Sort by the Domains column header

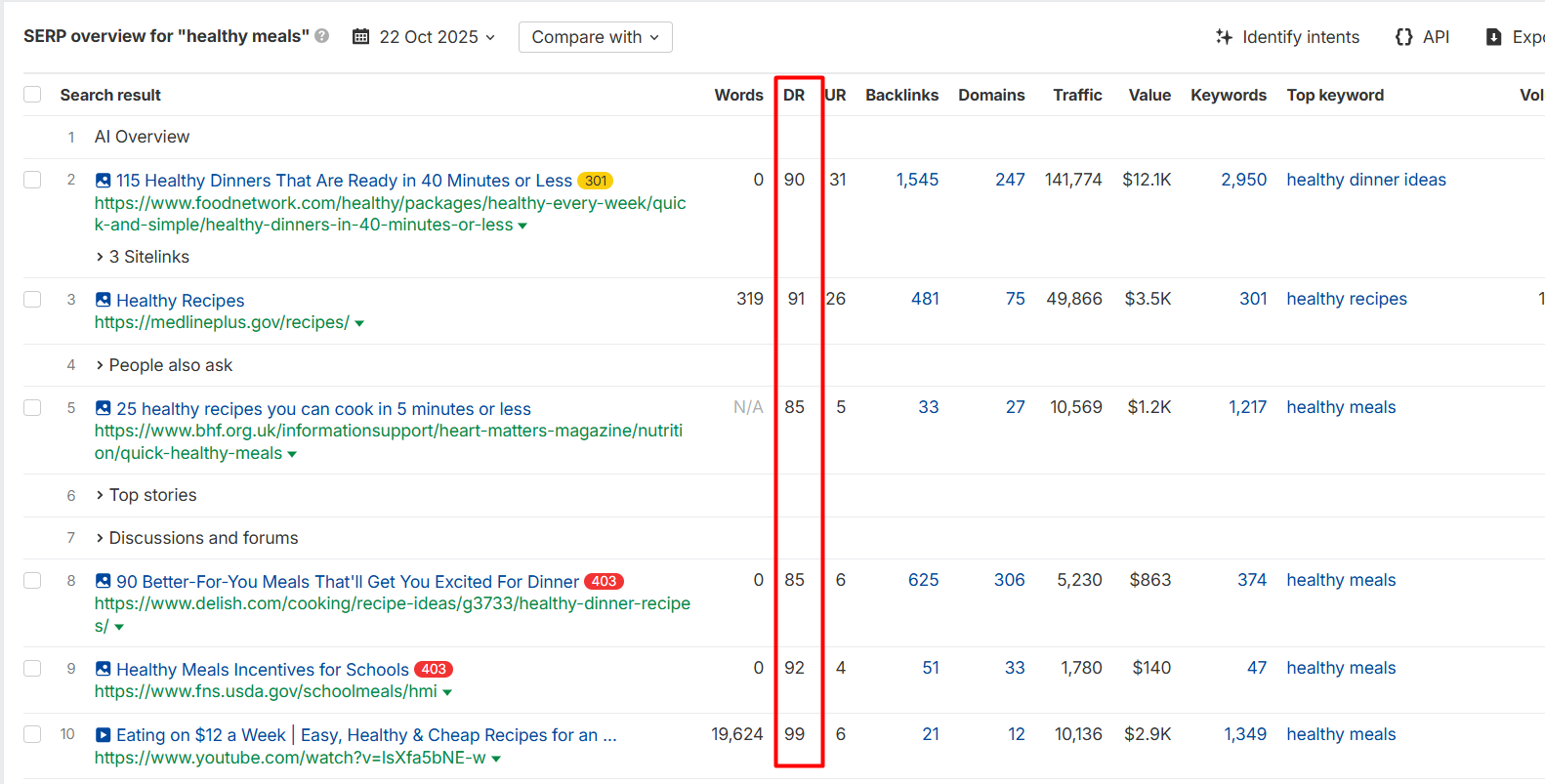coord(991,95)
